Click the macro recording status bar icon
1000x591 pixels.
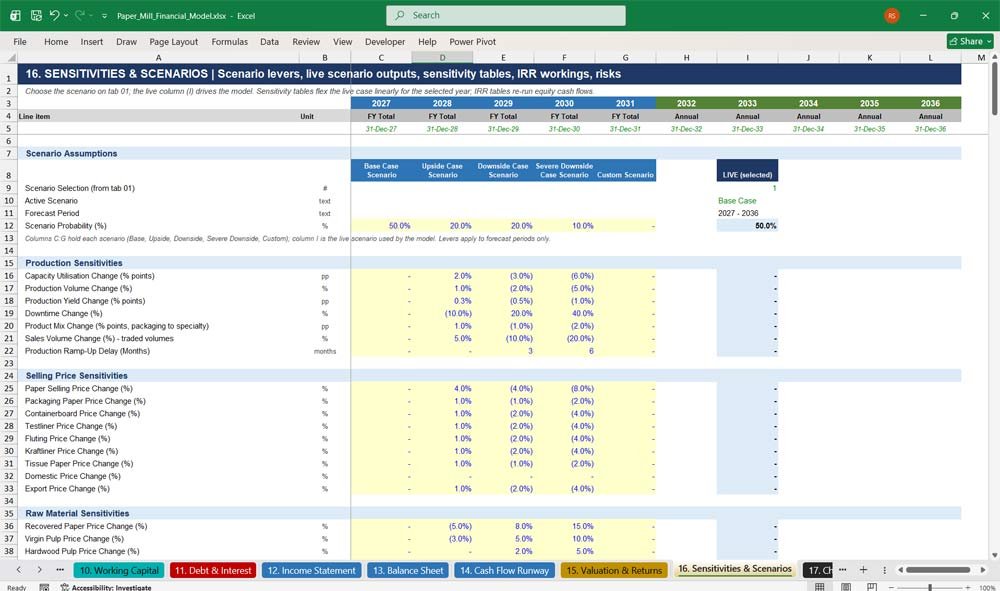(x=44, y=587)
